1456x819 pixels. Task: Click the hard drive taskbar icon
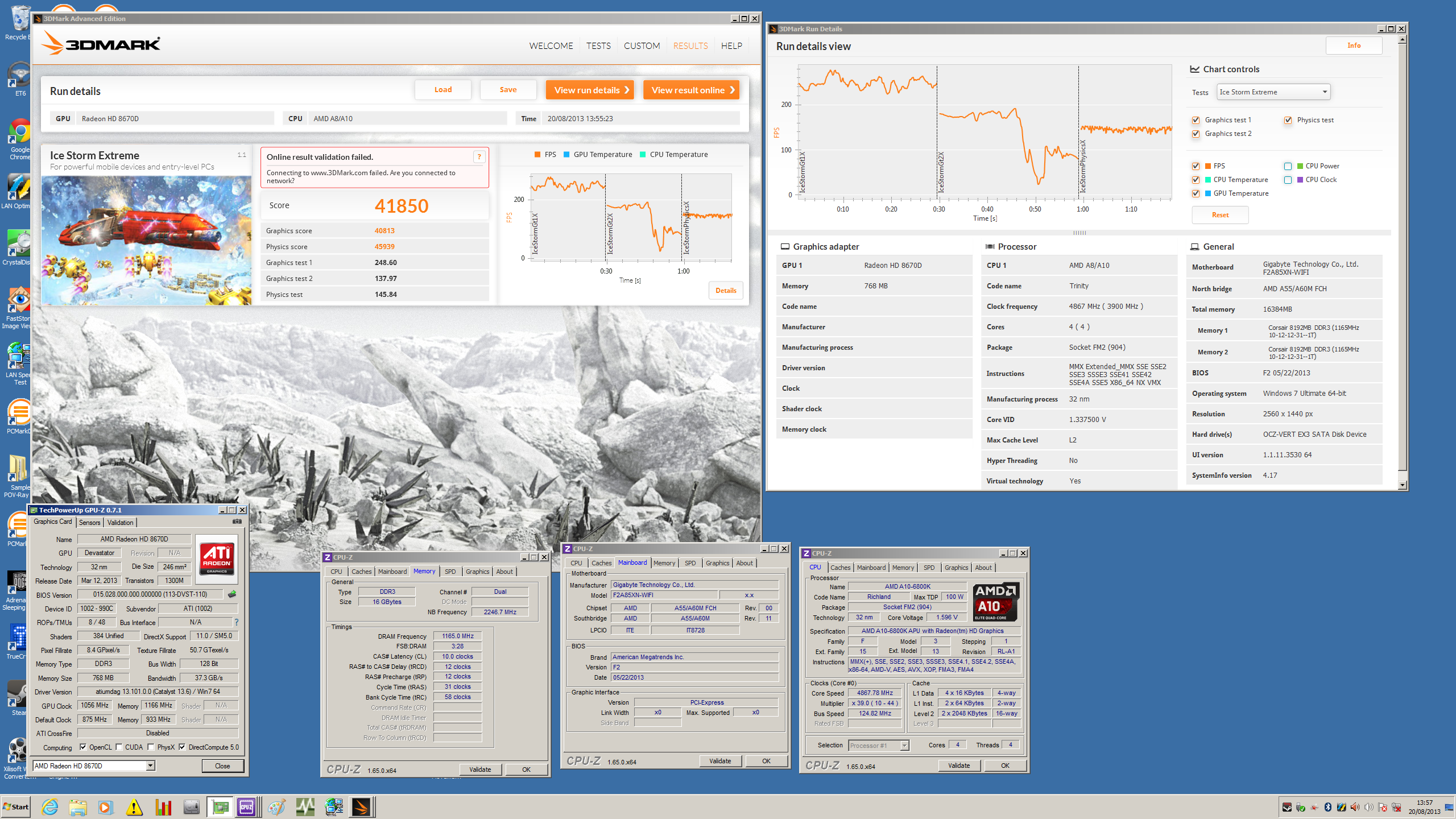point(191,807)
